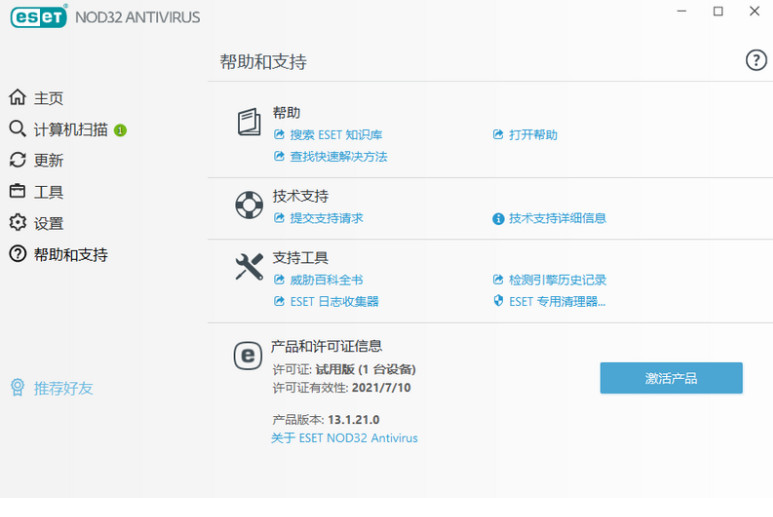Minimize the ESET window
Screen dimensions: 773x517
(681, 11)
